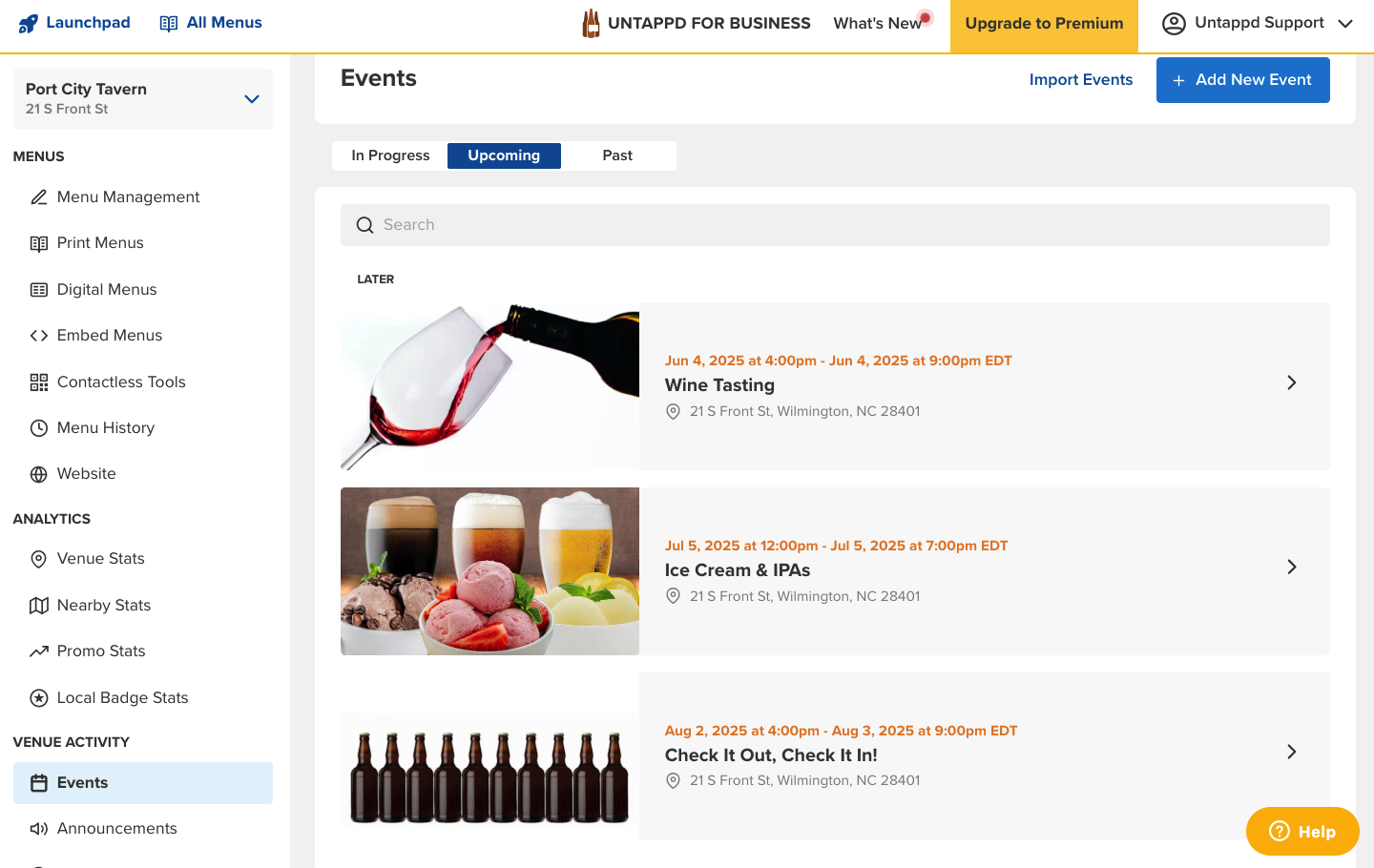Screen dimensions: 1374x868
Task: Click the Launchpad rocket icon
Action: point(29,23)
